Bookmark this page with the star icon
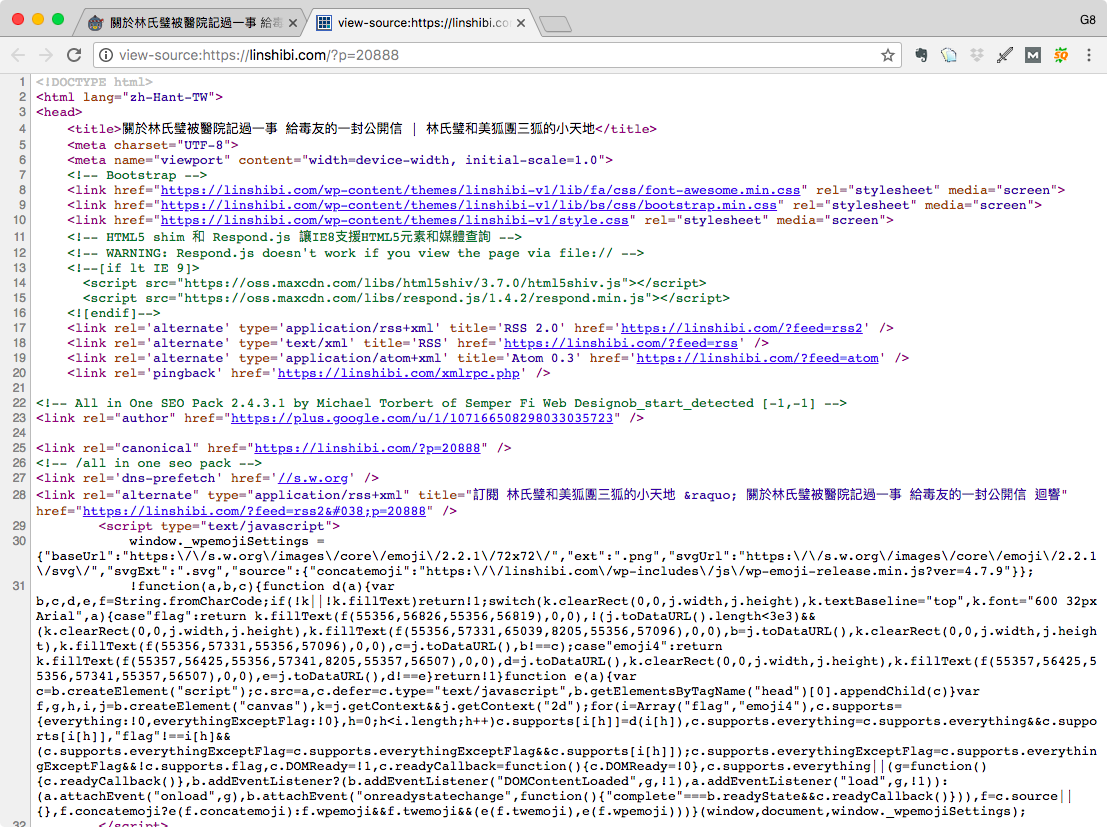The image size is (1107, 827). [x=887, y=55]
